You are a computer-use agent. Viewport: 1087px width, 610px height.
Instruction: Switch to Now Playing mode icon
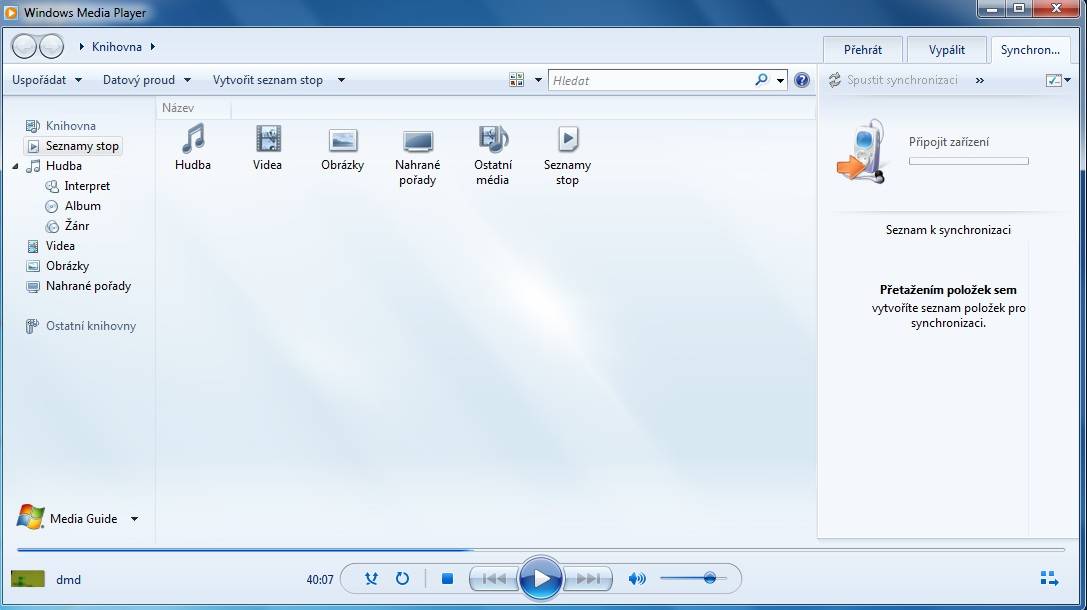point(1049,579)
